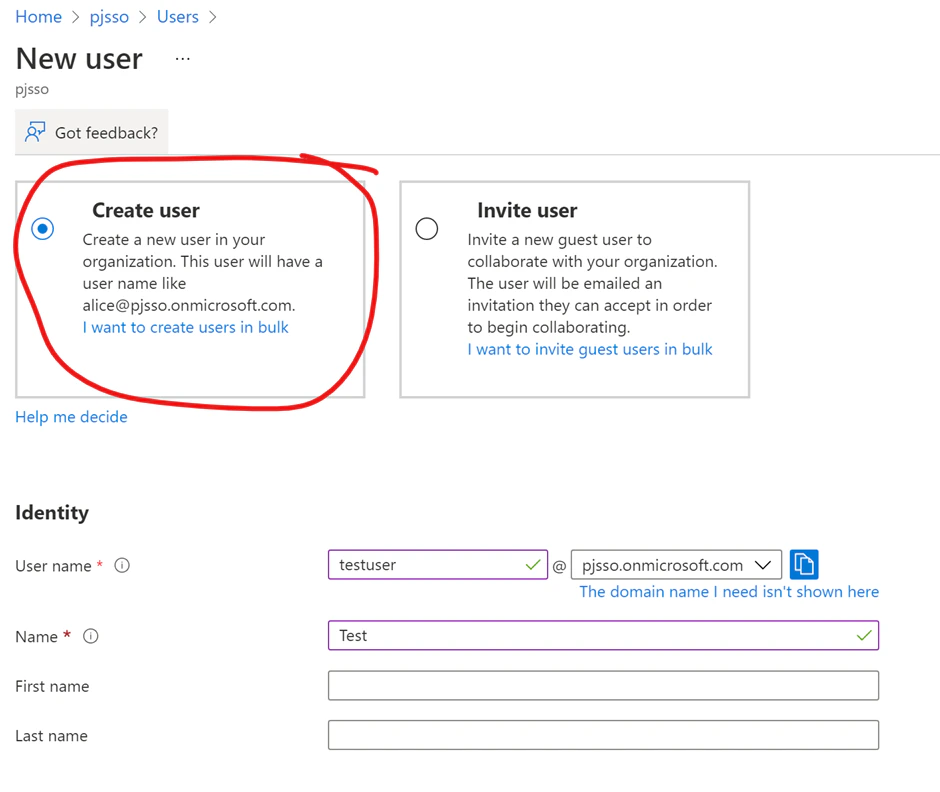The image size is (940, 792).
Task: Click I want to invite guest users in bulk
Action: [589, 349]
